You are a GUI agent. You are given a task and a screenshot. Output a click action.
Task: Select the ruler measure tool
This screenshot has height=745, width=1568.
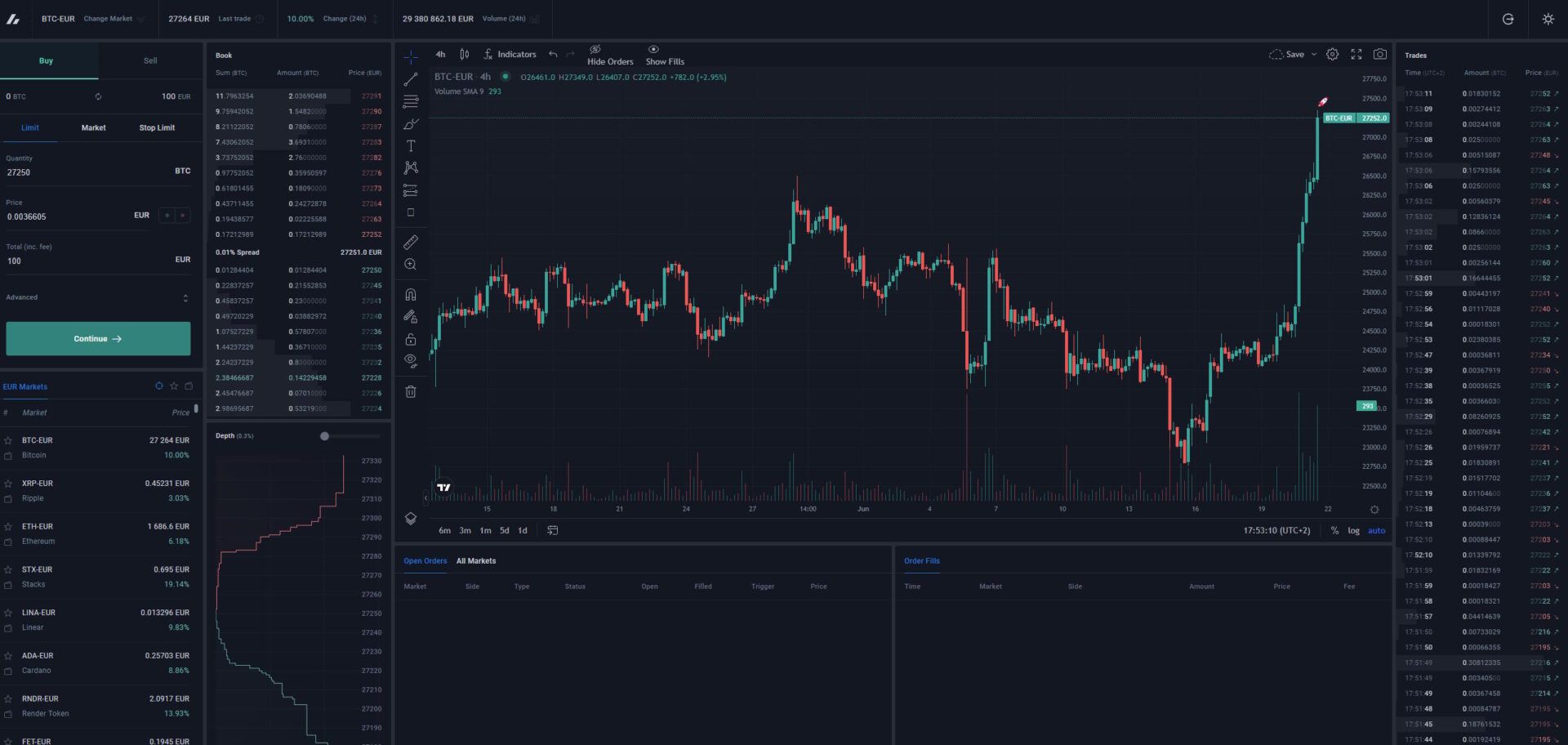point(411,243)
